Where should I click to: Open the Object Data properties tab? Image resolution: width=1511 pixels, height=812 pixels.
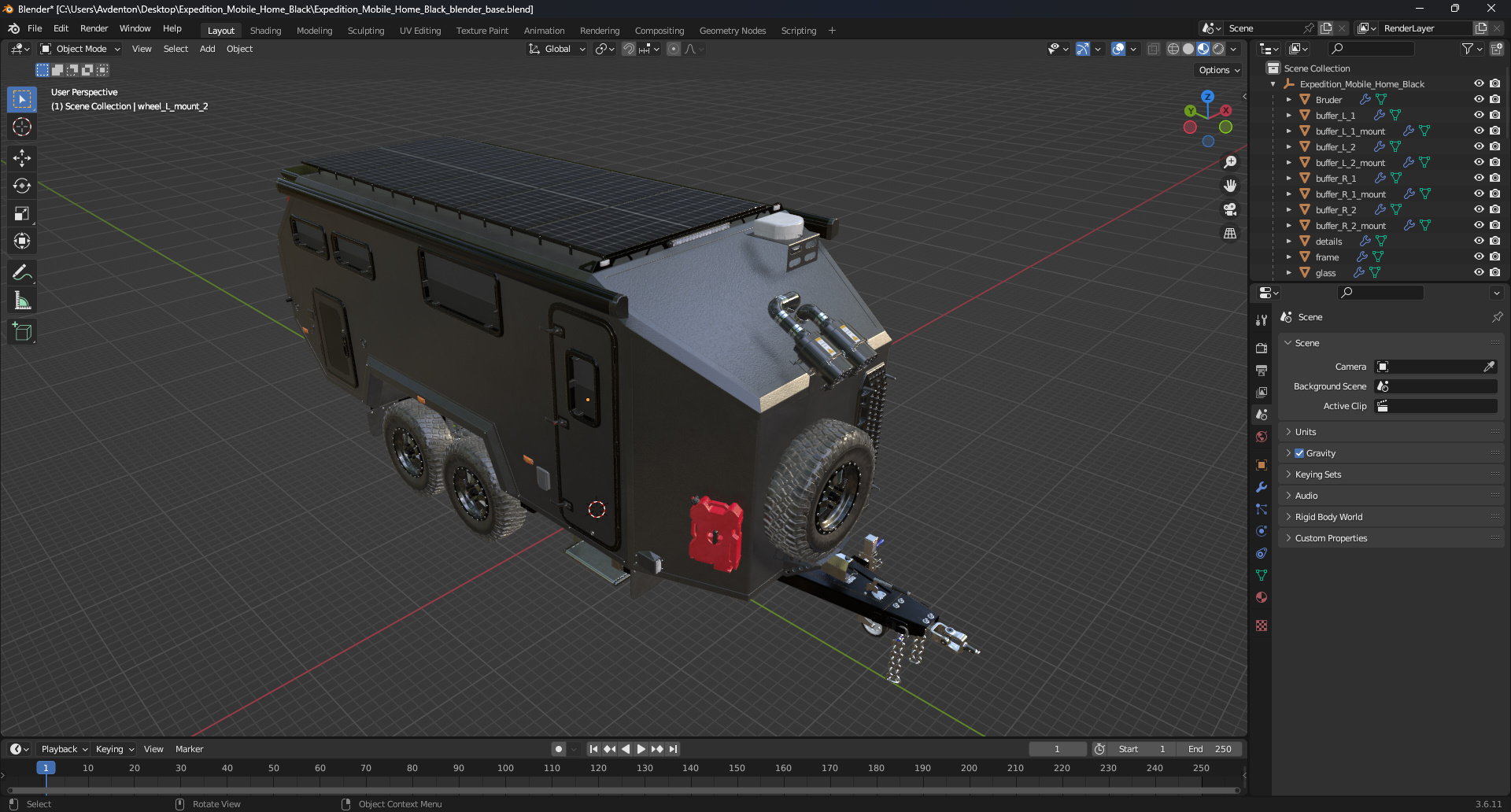point(1262,575)
